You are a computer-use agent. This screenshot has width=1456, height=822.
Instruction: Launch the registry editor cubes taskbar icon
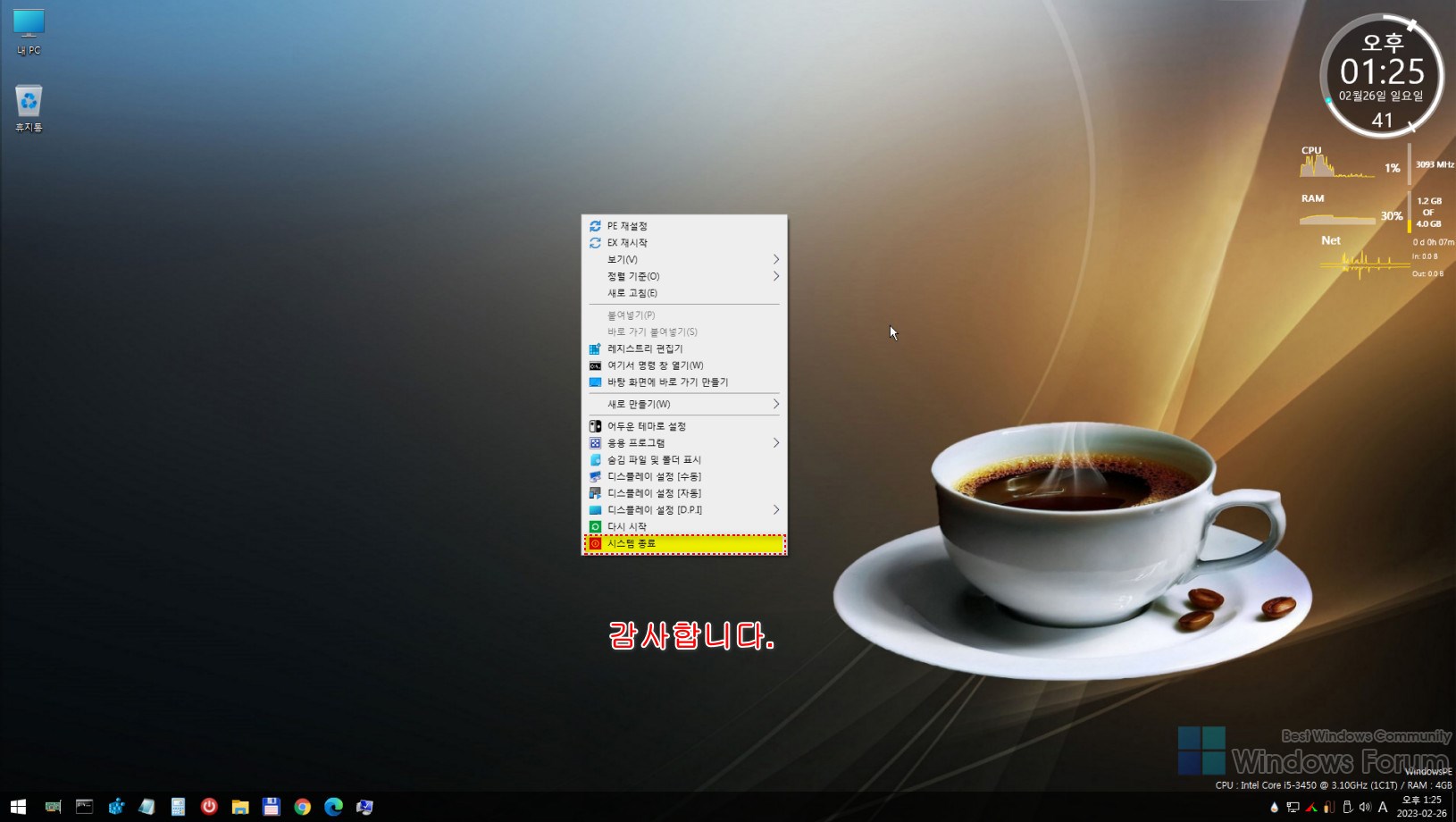116,807
